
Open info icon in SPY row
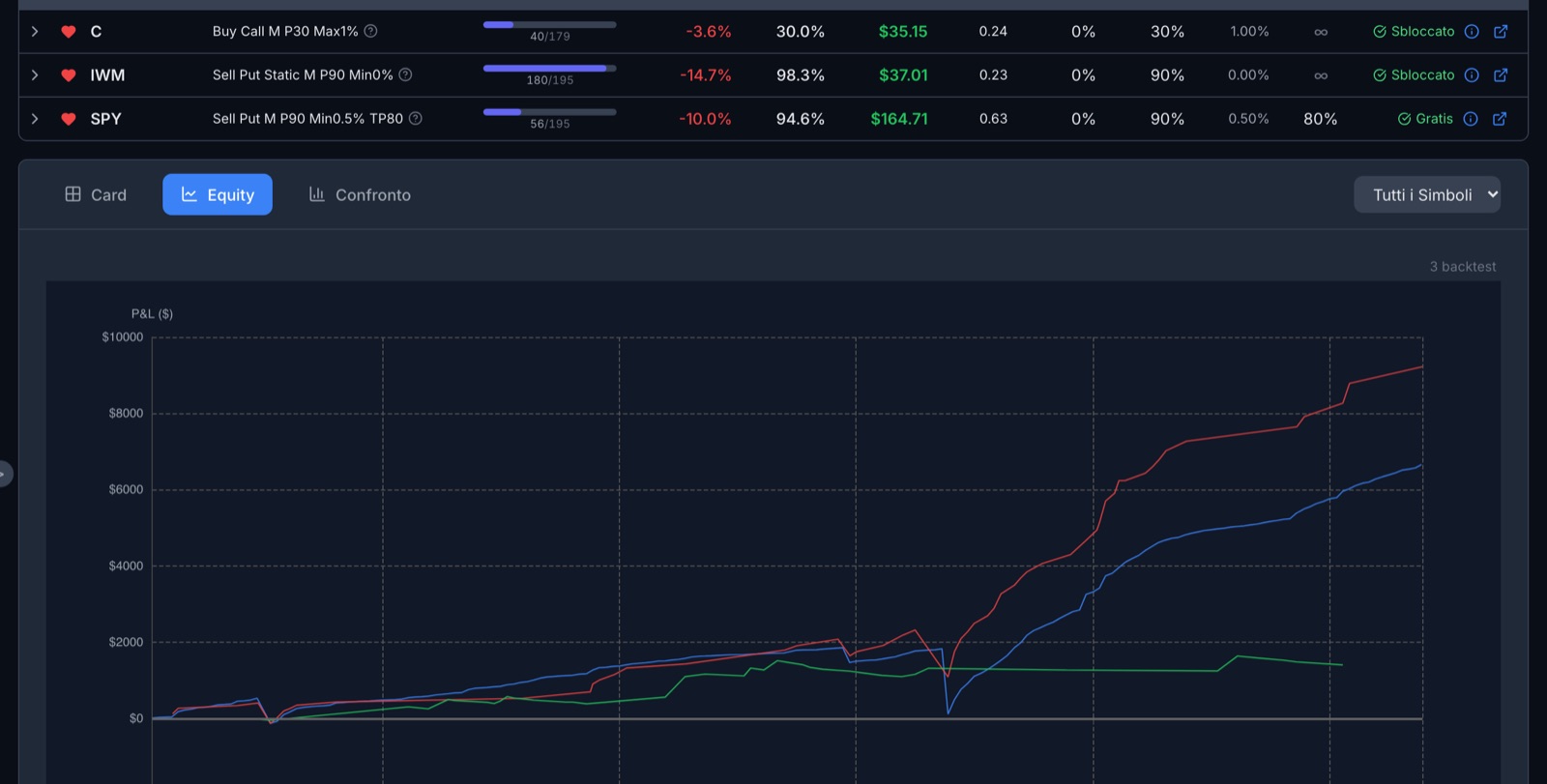tap(1471, 119)
